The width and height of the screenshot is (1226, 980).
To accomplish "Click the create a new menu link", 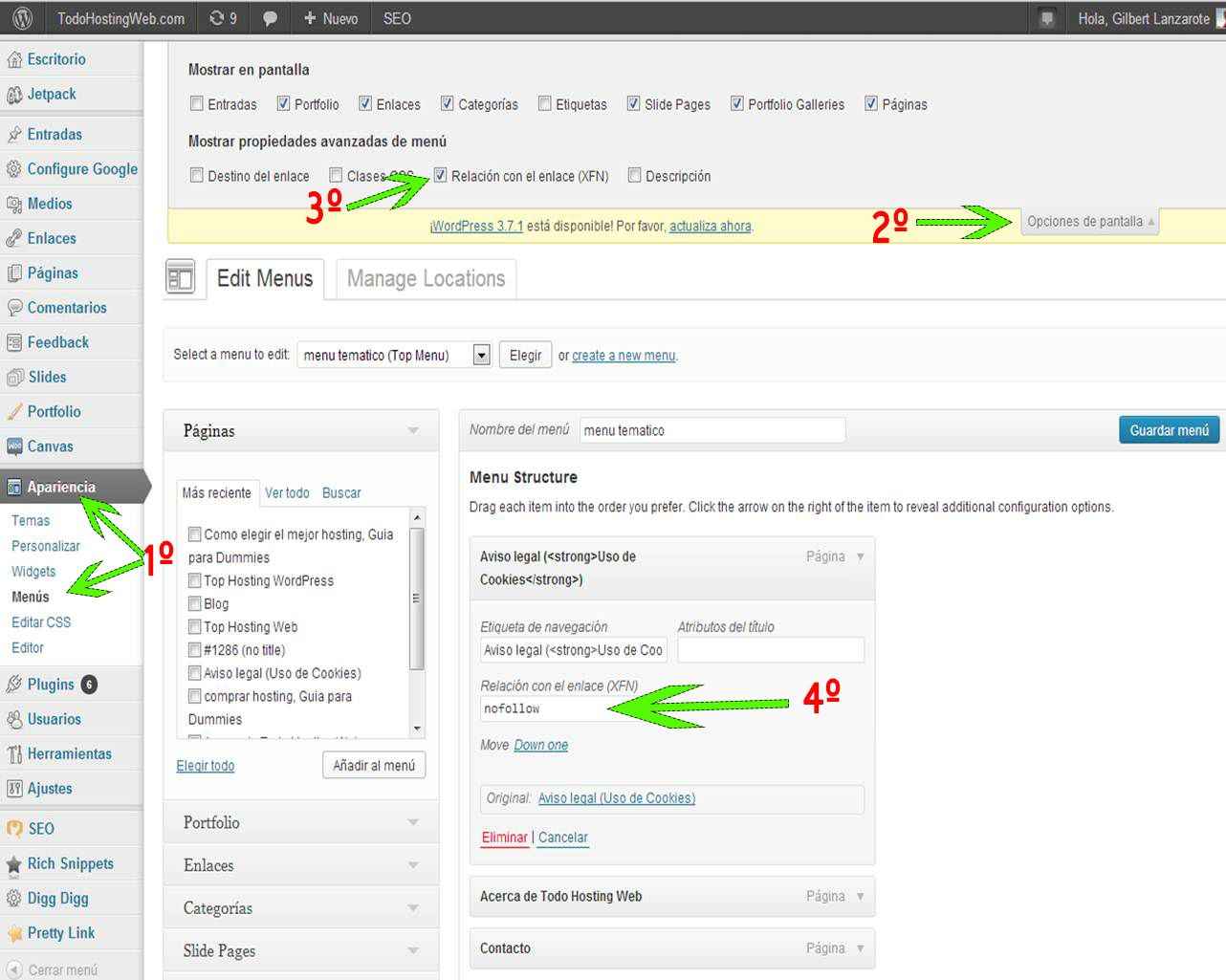I will [624, 356].
